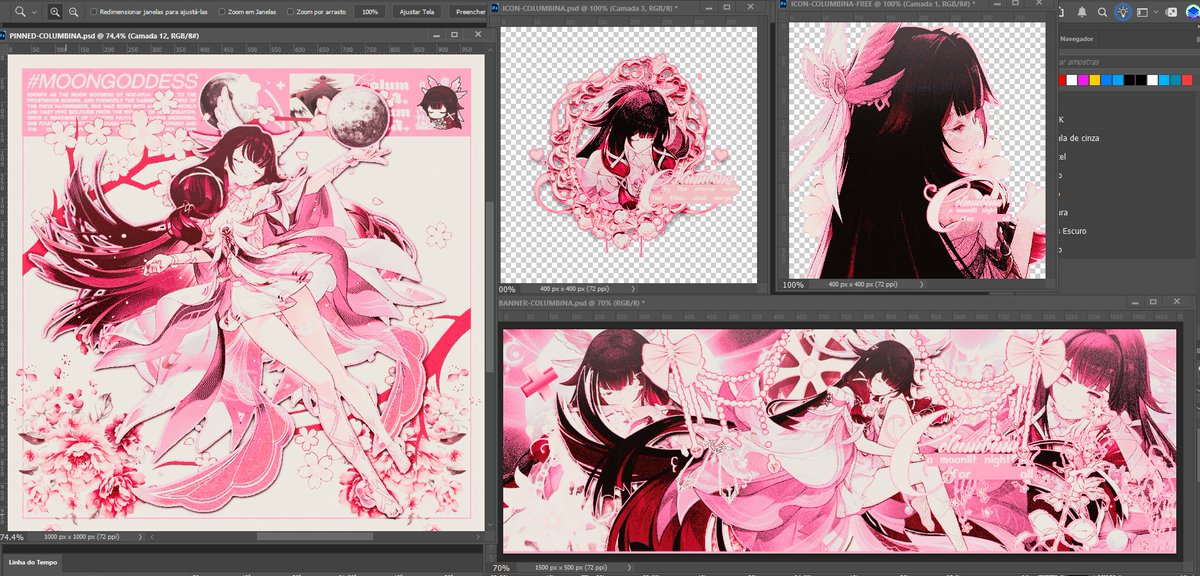Toggle the Zoom por arrasto checkbox
This screenshot has width=1200, height=576.
pos(291,12)
